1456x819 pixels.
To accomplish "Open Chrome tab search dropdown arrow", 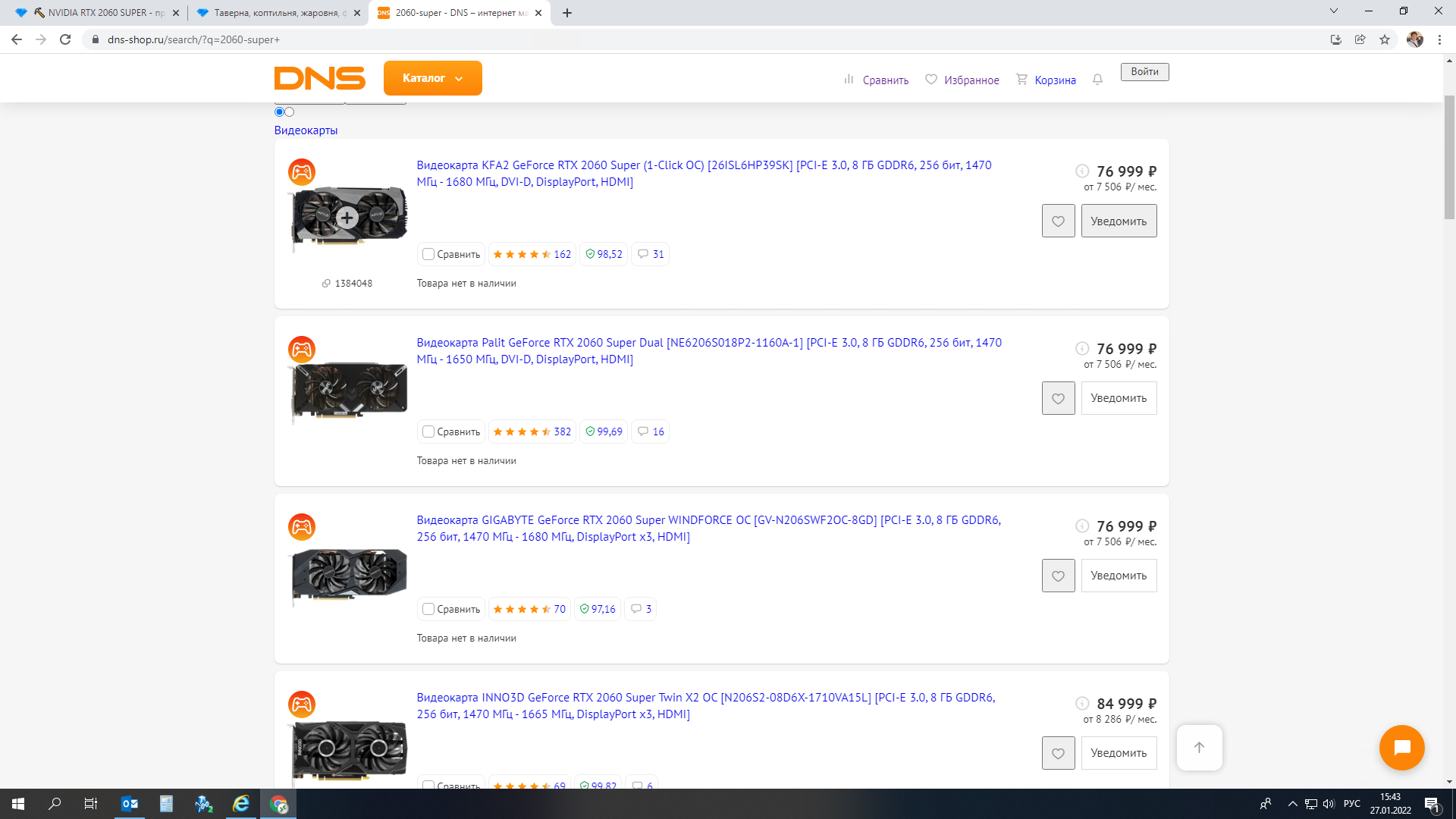I will pyautogui.click(x=1333, y=11).
